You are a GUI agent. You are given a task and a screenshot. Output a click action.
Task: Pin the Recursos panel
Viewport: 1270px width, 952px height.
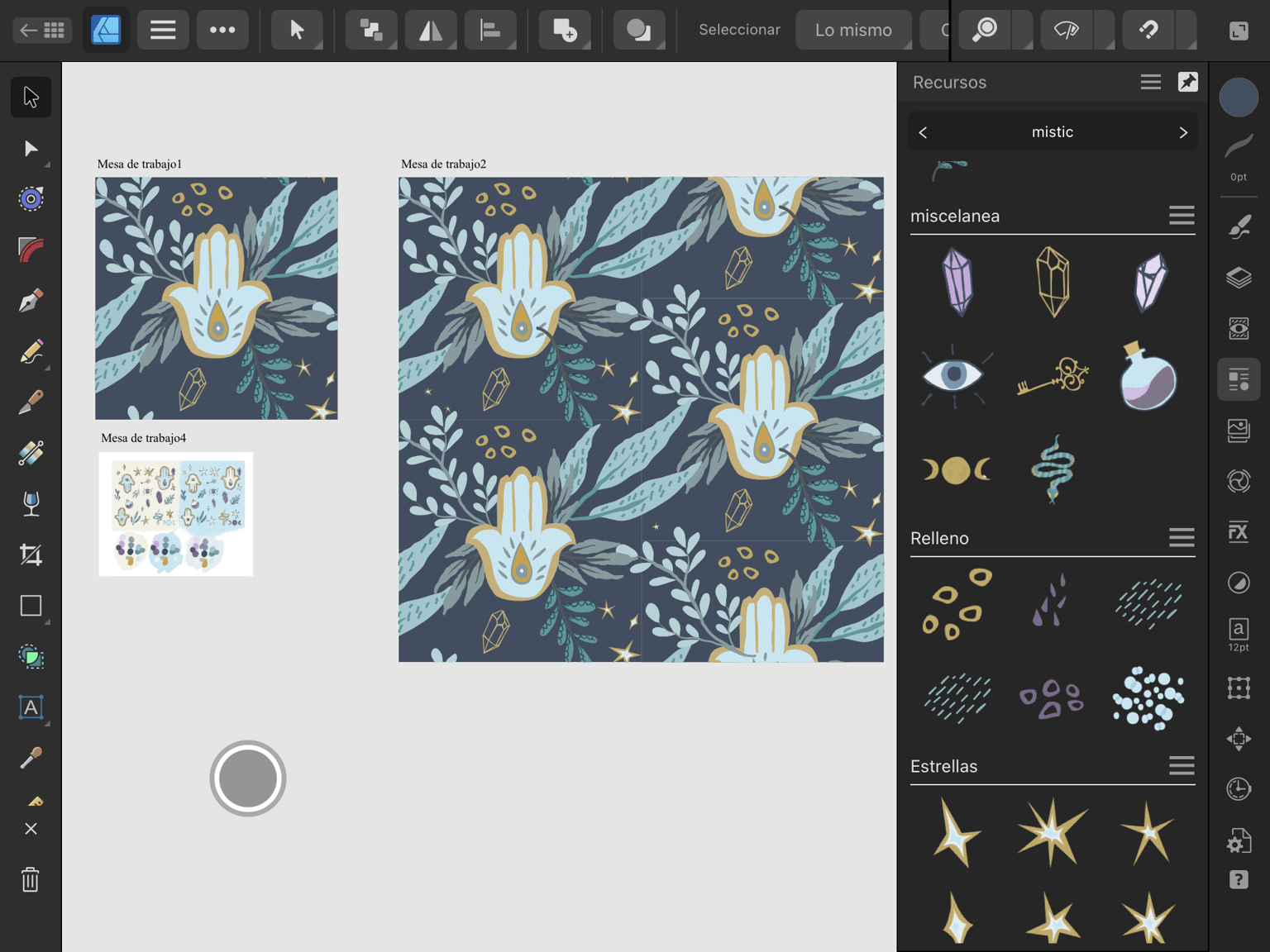click(x=1188, y=82)
